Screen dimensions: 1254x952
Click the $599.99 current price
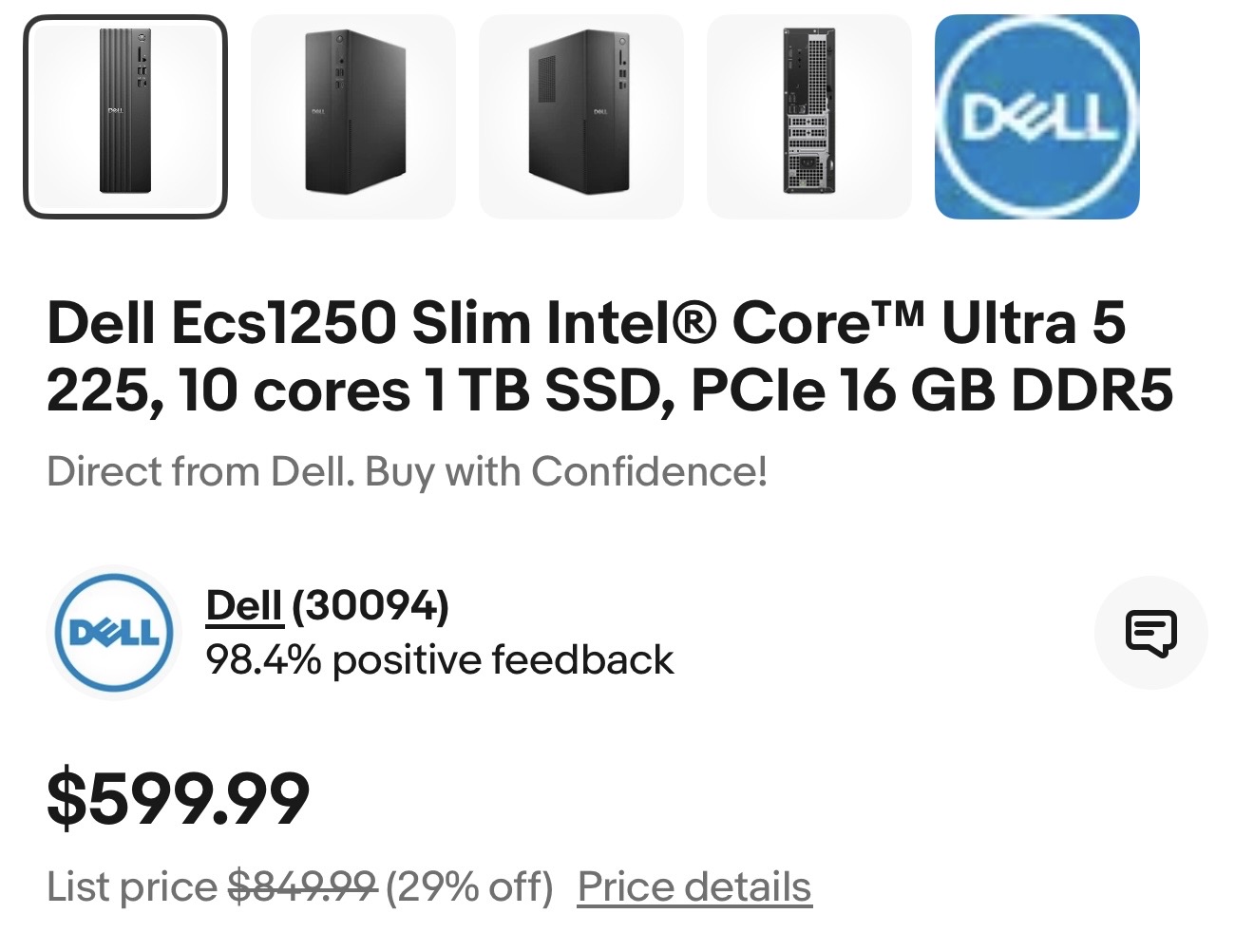179,798
